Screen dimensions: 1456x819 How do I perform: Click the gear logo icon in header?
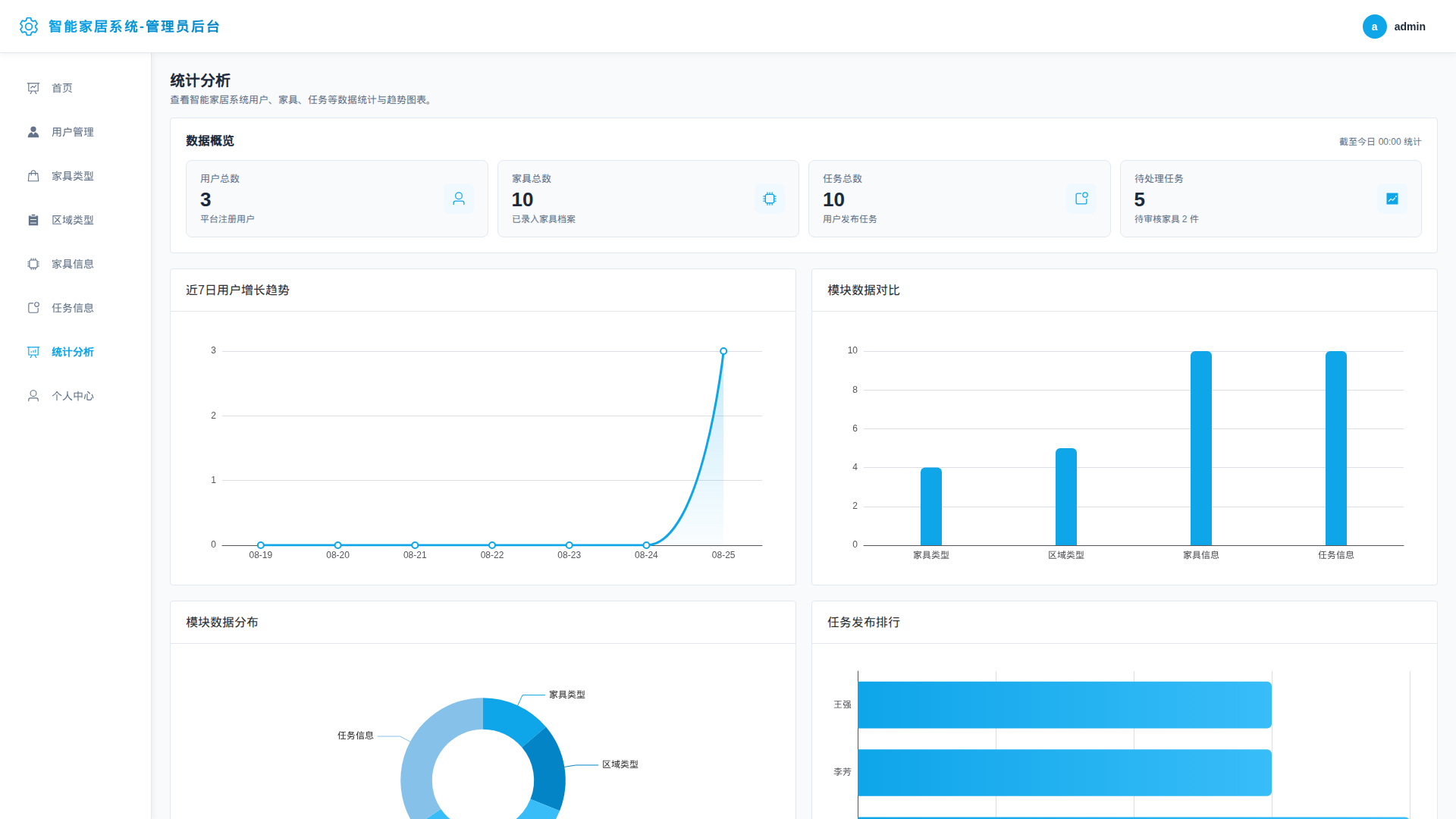(x=29, y=27)
